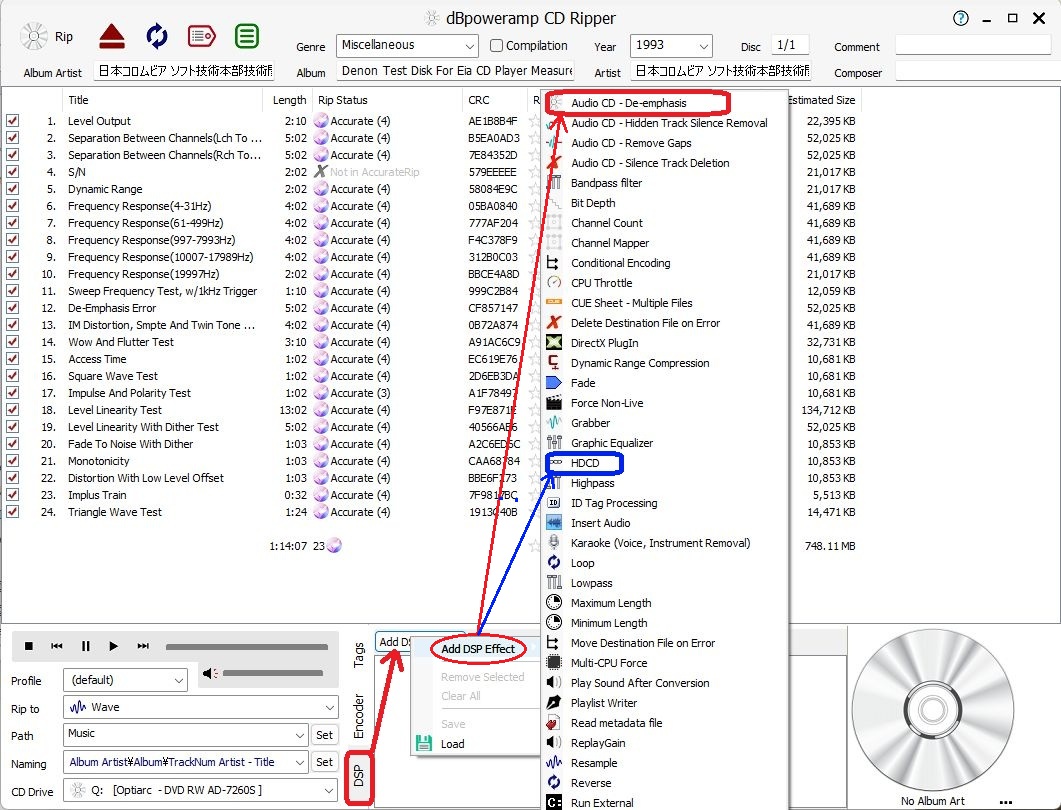
Task: Uncheck track 1 Level Output checkbox
Action: 12,121
